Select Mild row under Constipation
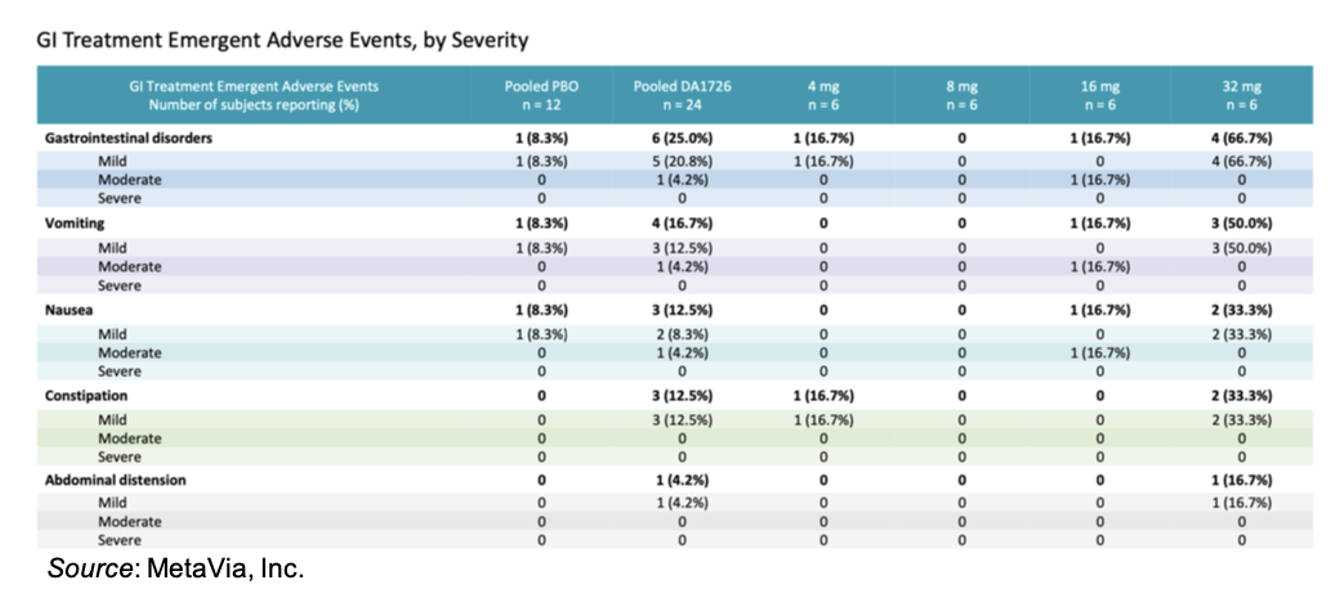 pyautogui.click(x=675, y=420)
